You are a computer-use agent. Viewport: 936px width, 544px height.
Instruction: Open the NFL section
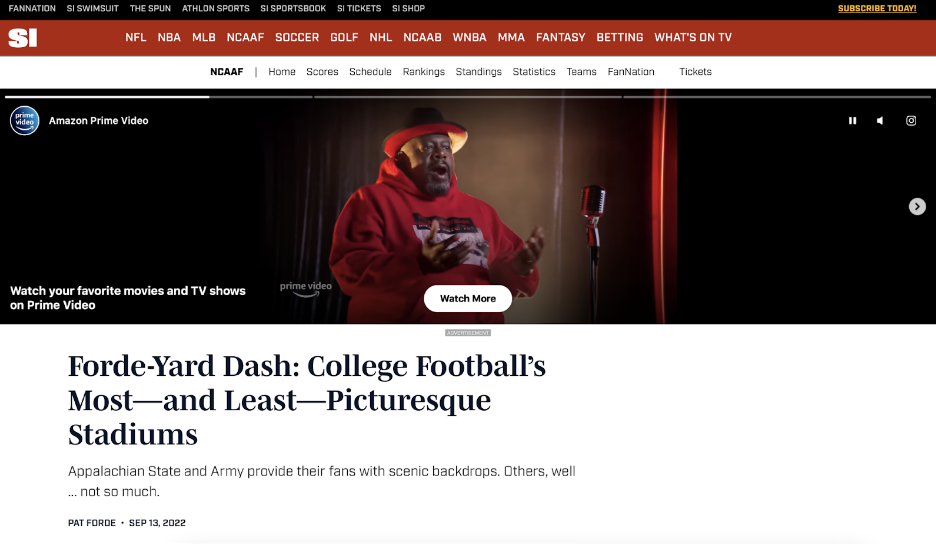tap(136, 38)
